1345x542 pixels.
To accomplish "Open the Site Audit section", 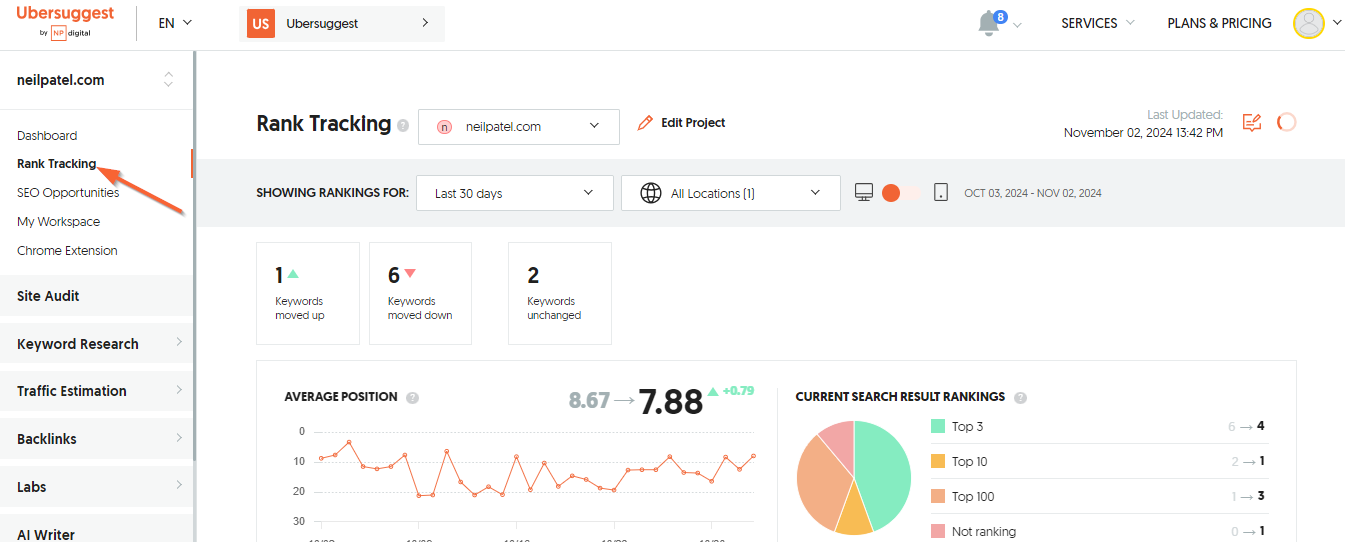I will [x=96, y=296].
